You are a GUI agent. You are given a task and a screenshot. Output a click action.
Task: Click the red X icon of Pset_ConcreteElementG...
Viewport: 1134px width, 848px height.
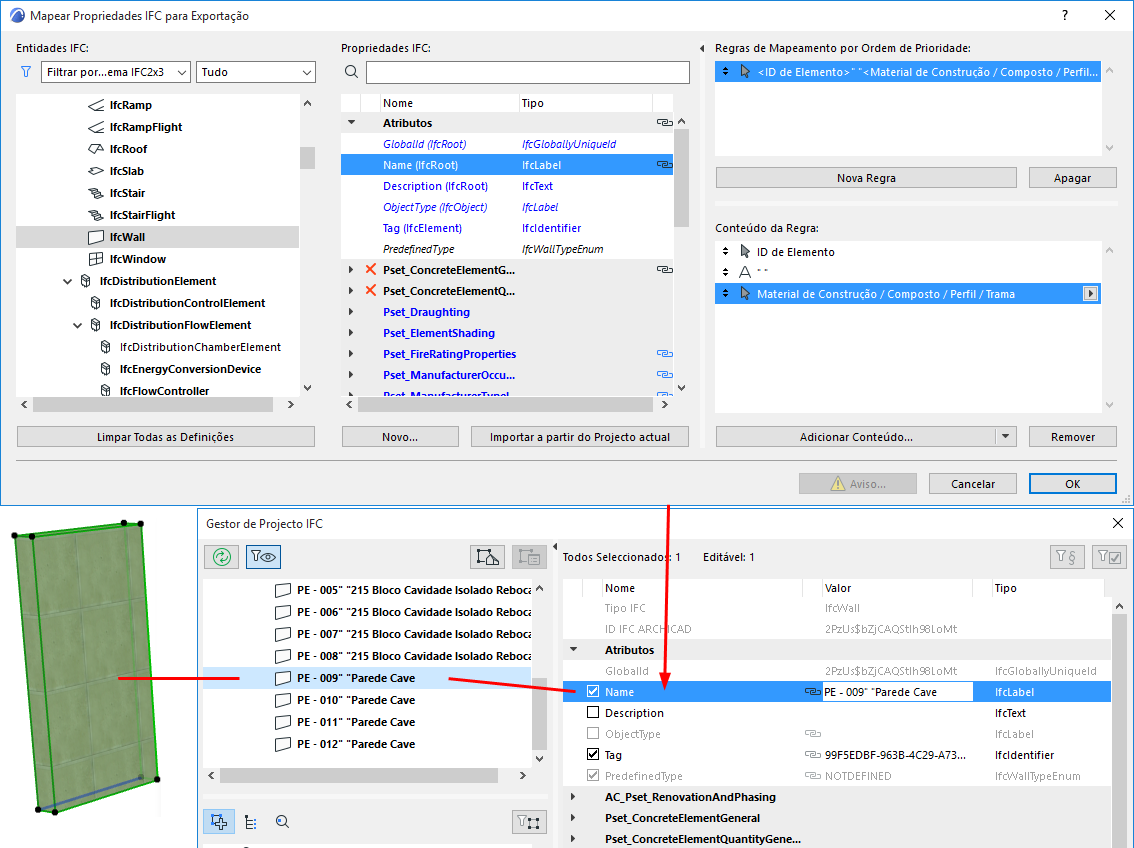[x=370, y=270]
